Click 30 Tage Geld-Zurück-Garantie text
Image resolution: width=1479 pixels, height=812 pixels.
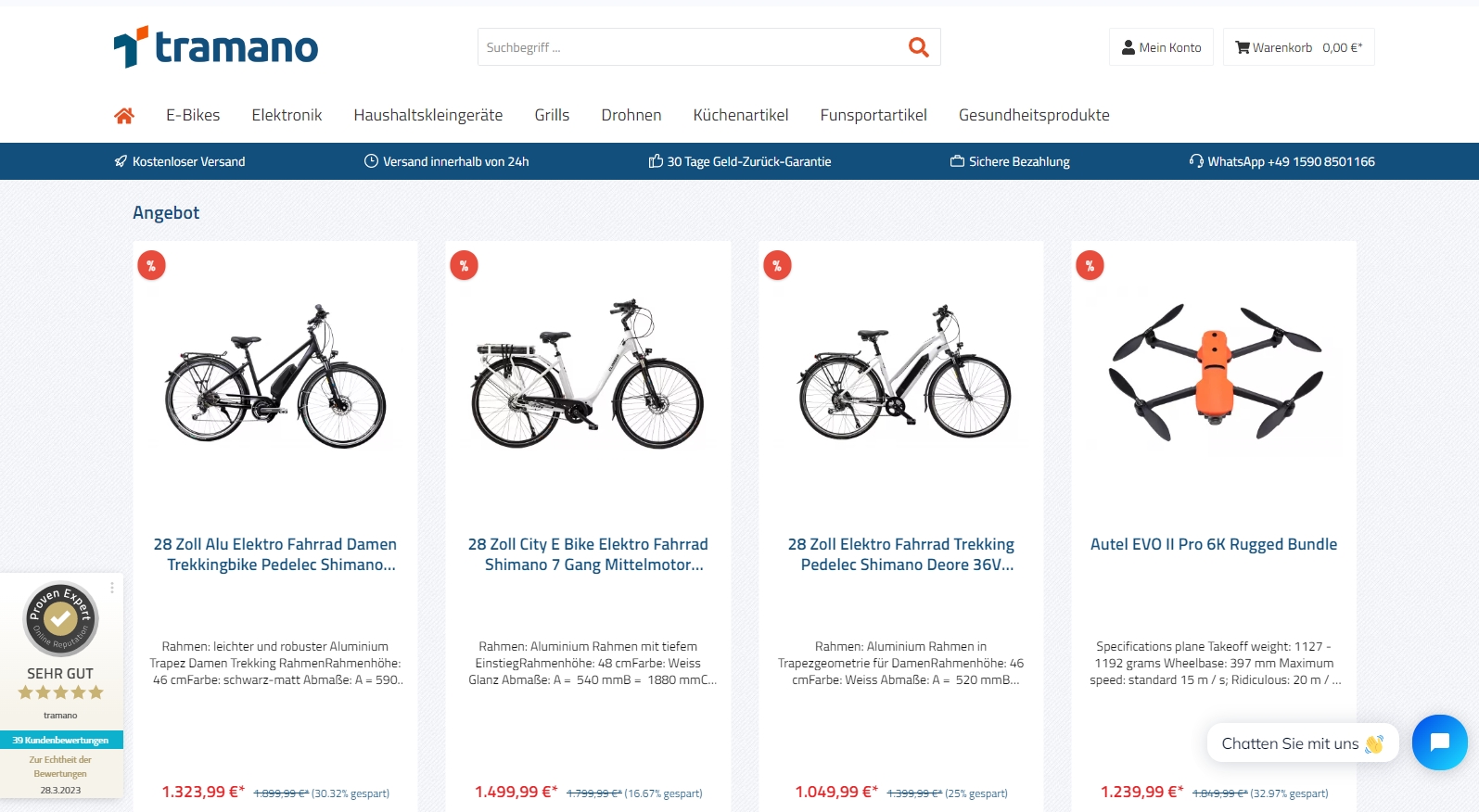point(749,161)
